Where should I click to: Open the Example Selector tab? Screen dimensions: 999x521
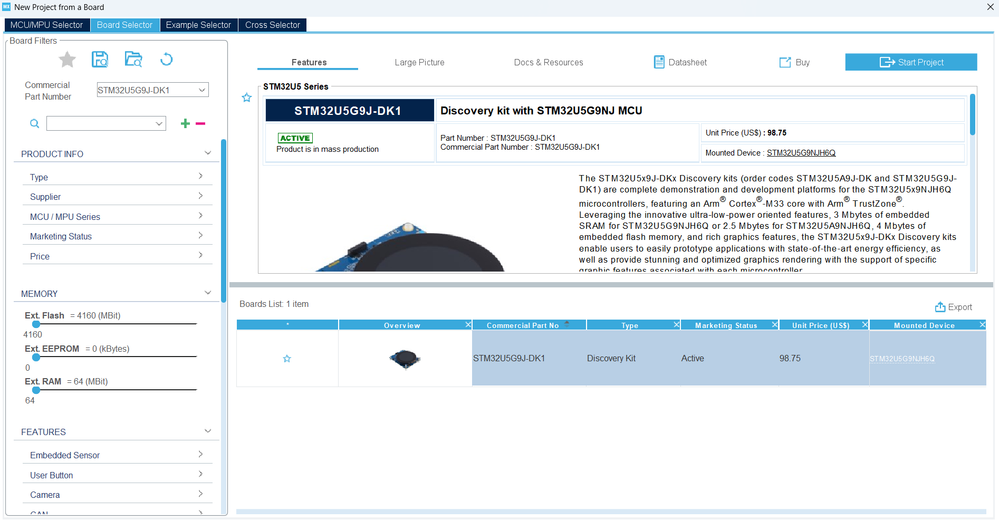click(x=198, y=25)
